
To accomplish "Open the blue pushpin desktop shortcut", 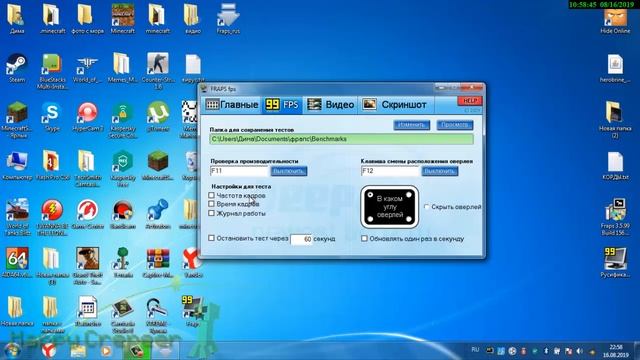I will 158,214.
